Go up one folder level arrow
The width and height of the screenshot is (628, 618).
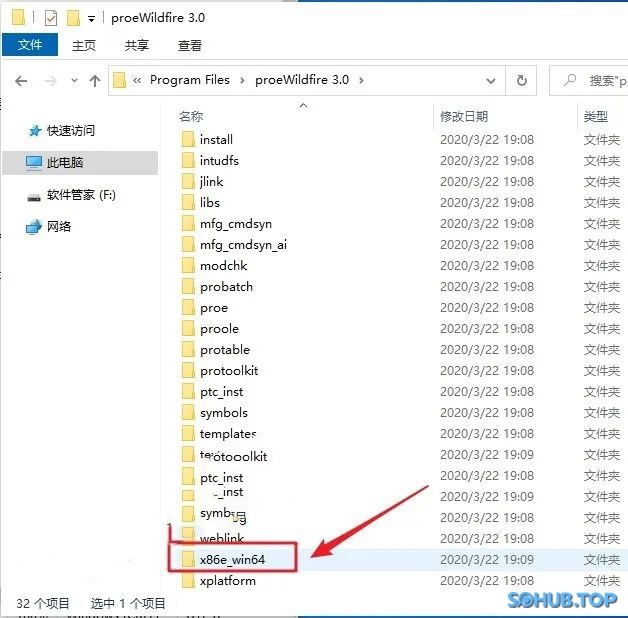click(x=95, y=81)
